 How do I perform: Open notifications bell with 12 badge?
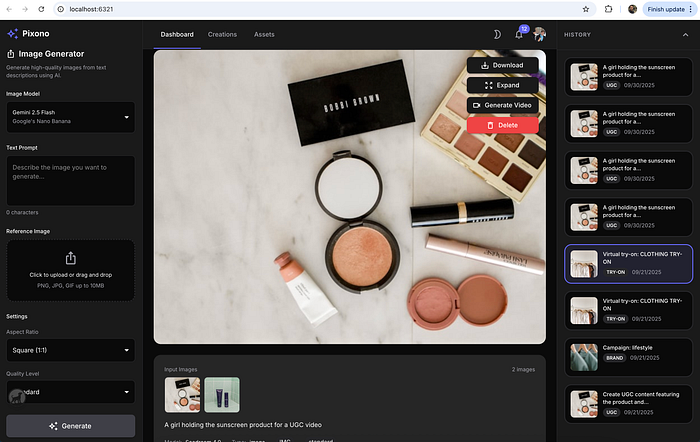[x=519, y=34]
